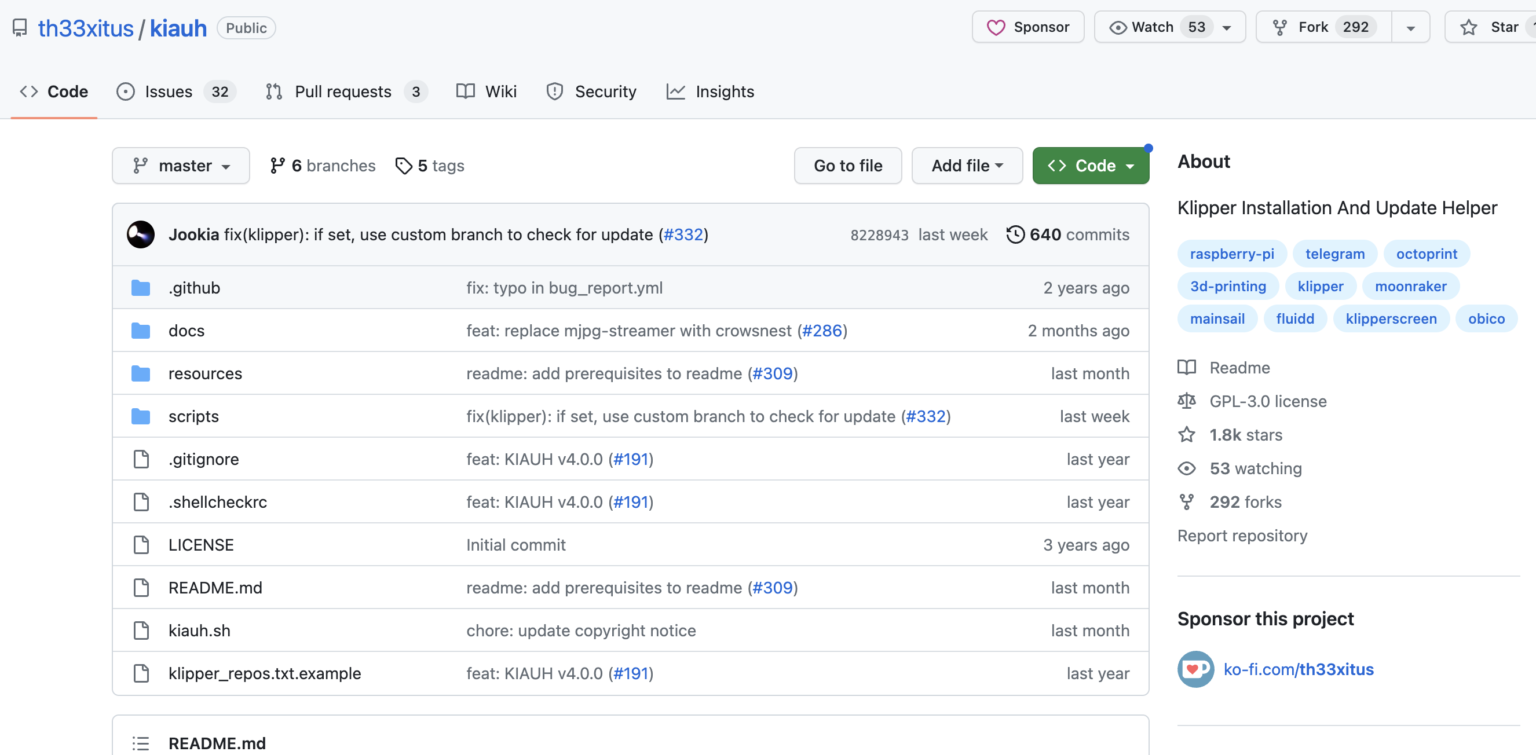Image resolution: width=1536 pixels, height=755 pixels.
Task: Click the tags label icon
Action: pyautogui.click(x=404, y=166)
